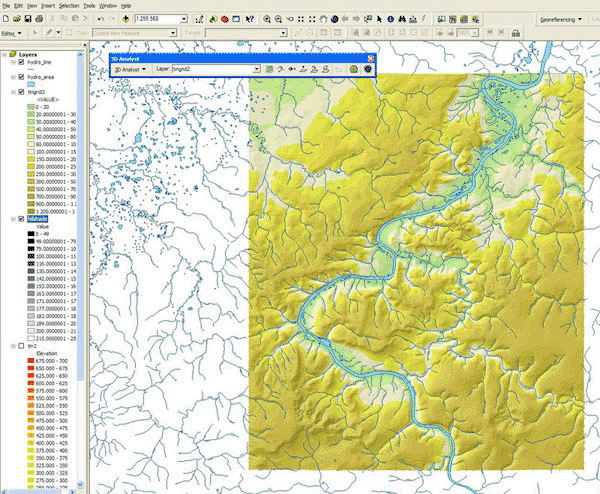Open the Selection menu
Screen dimensions: 600x494
click(69, 6)
